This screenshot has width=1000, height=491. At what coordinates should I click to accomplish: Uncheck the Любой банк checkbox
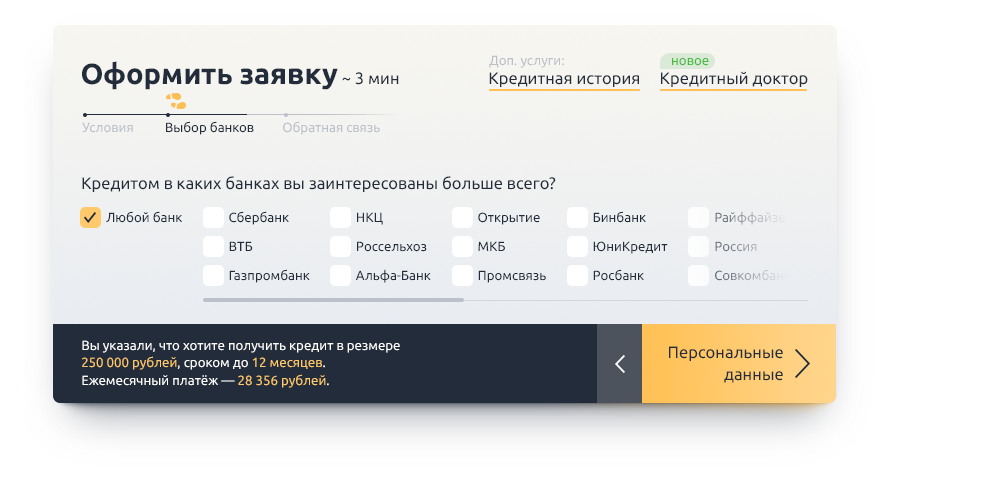click(91, 217)
